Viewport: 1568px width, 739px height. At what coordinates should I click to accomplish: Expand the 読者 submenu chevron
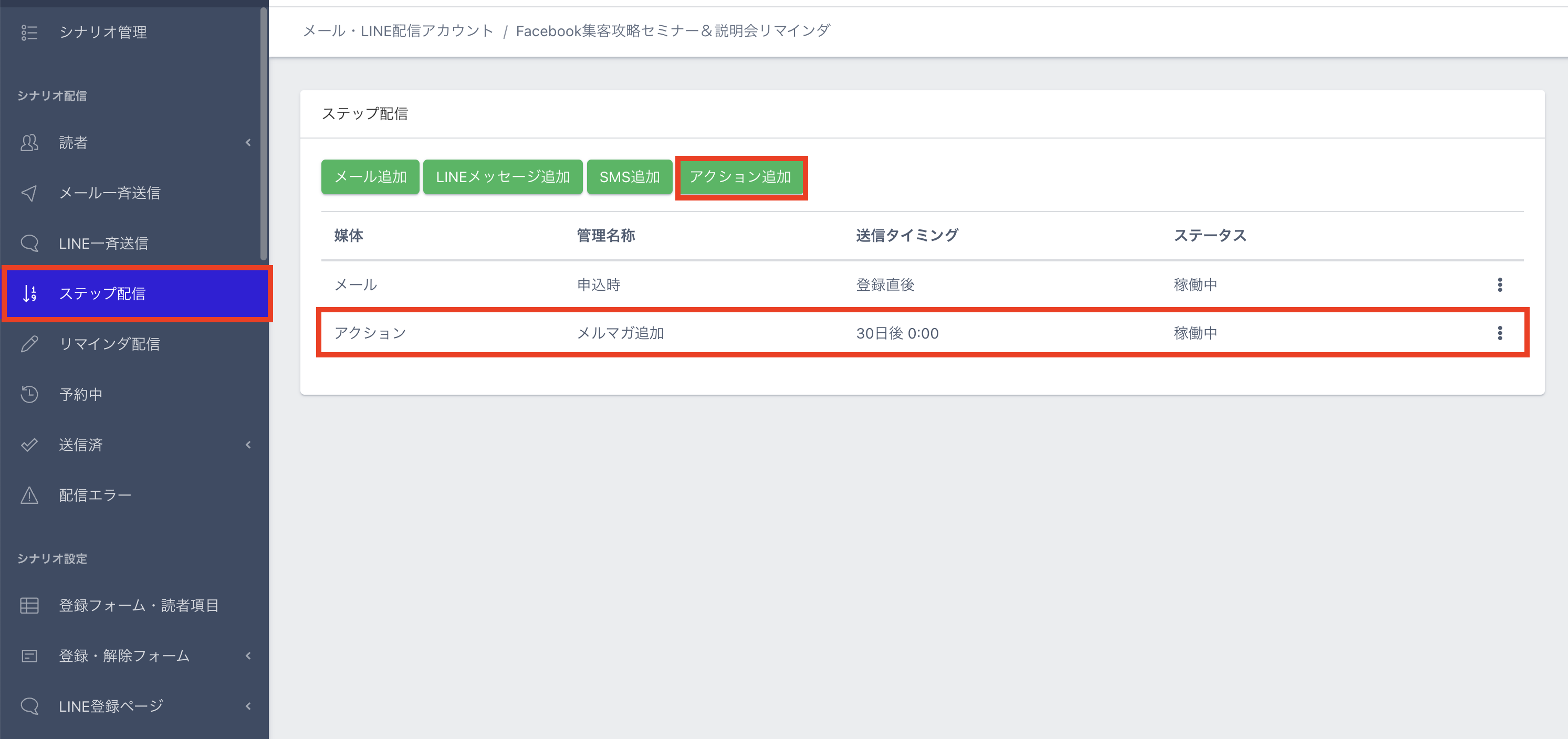(x=248, y=143)
